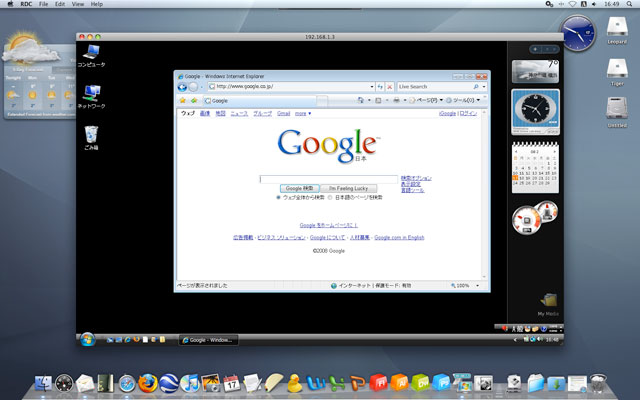Image resolution: width=640 pixels, height=400 pixels.
Task: Open the ページ(P) toolbar dropdown
Action: (x=426, y=100)
